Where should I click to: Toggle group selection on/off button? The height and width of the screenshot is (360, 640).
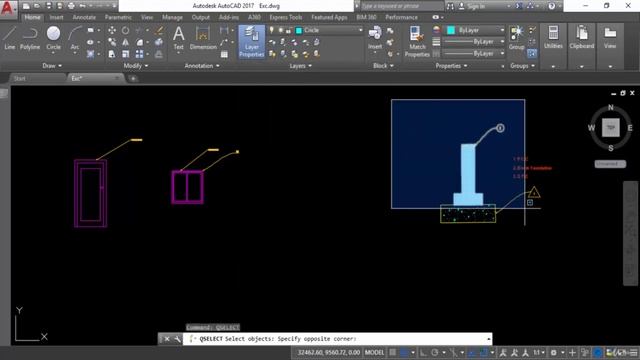coord(532,53)
